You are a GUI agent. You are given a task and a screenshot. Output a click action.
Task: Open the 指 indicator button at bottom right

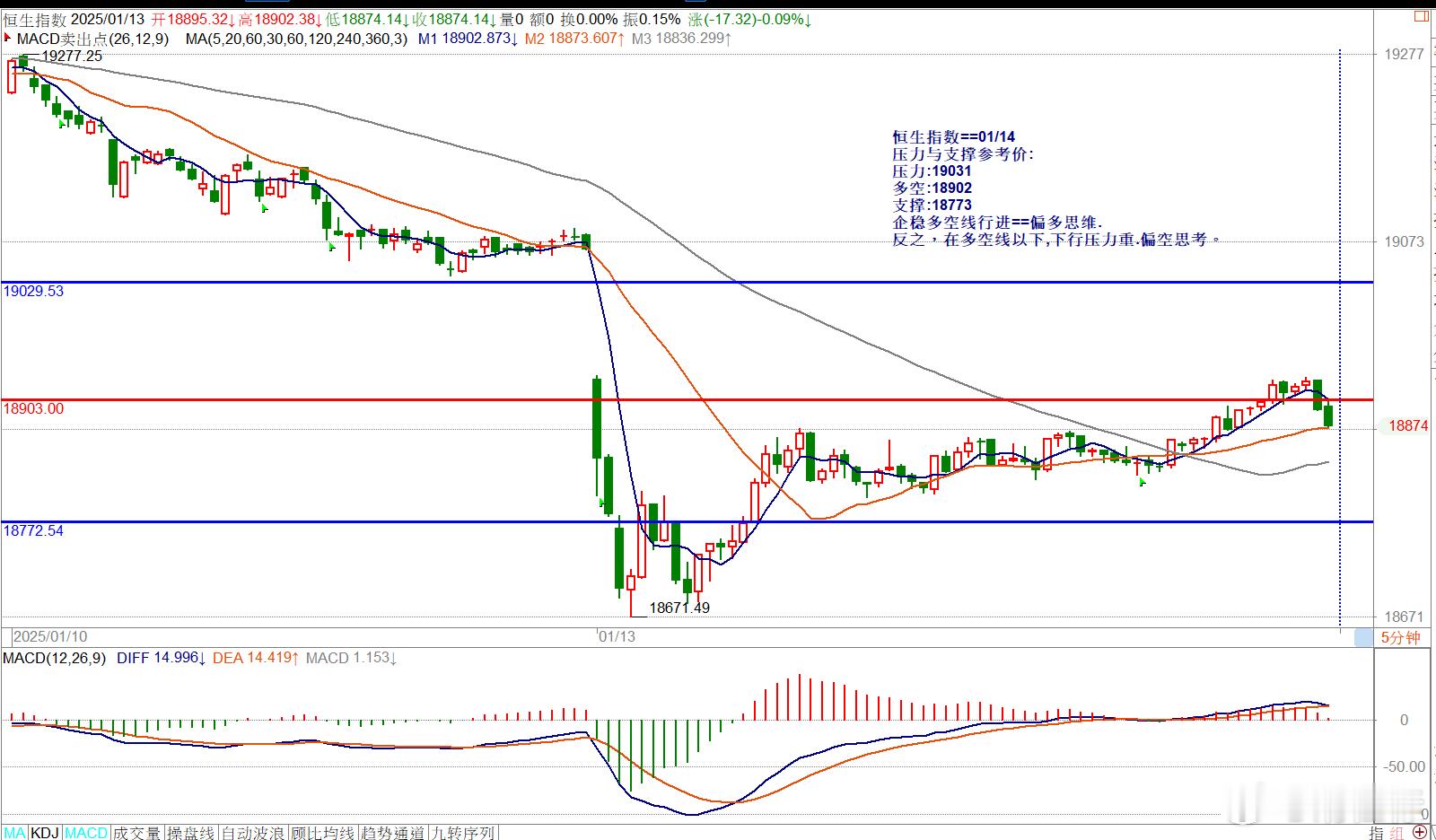pos(1376,833)
